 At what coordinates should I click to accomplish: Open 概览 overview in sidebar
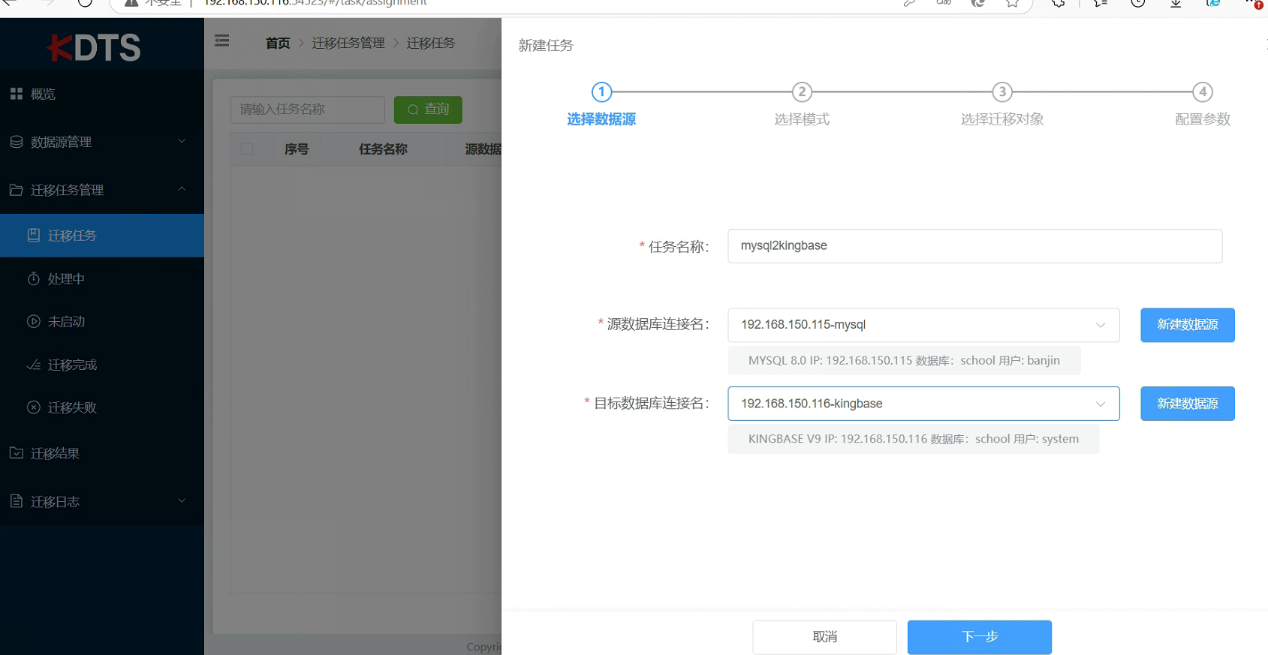point(43,94)
